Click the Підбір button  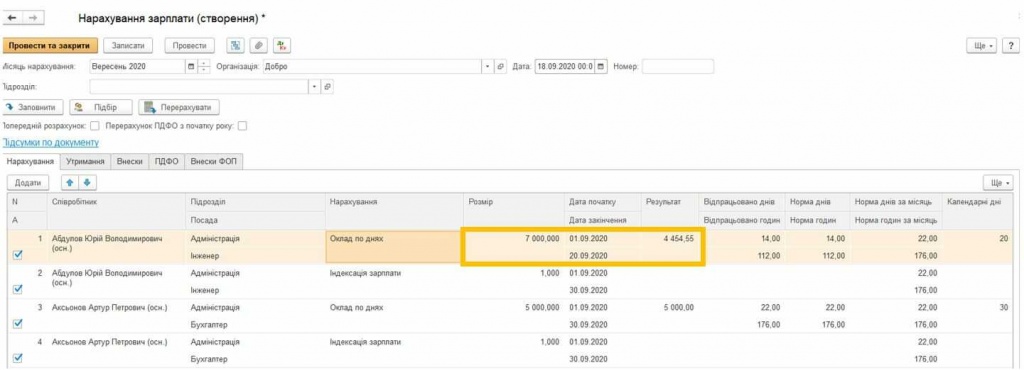[101, 107]
